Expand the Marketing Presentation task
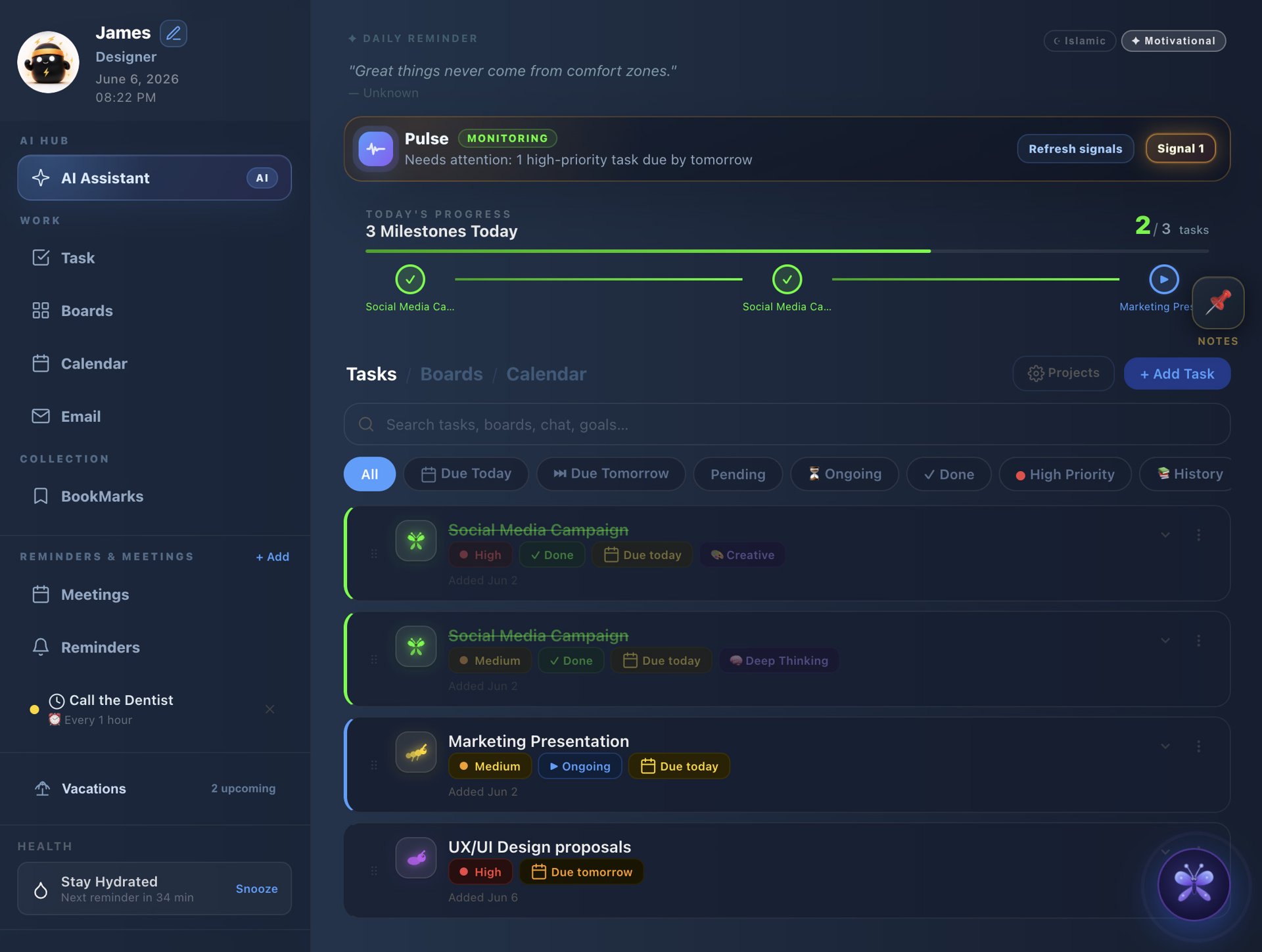 pos(1165,746)
